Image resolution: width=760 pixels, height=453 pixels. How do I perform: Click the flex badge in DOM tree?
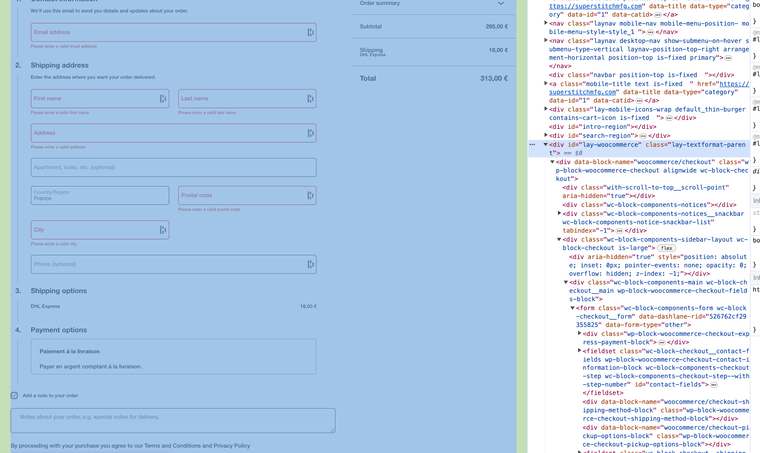pyautogui.click(x=666, y=248)
